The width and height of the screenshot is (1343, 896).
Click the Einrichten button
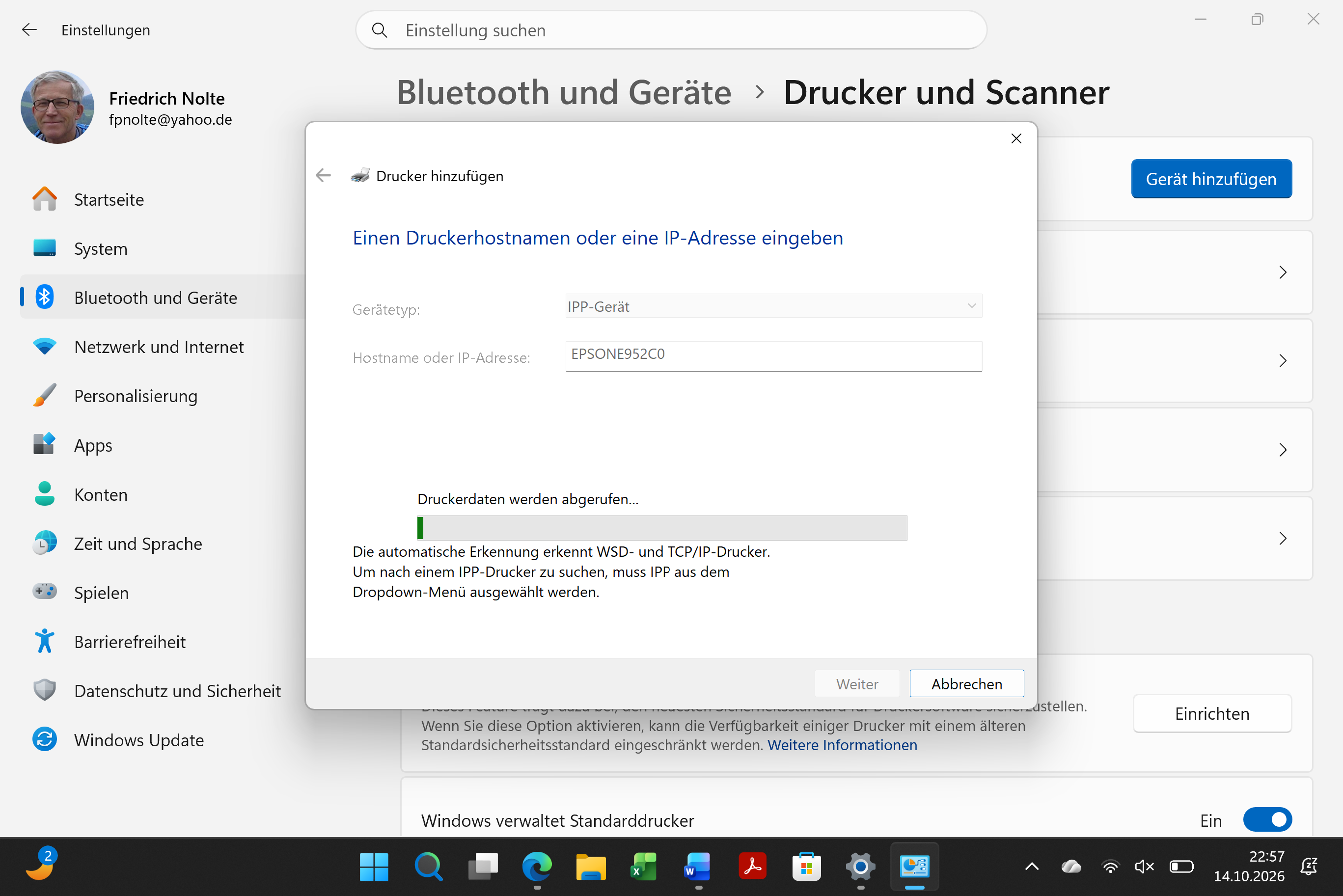1211,713
